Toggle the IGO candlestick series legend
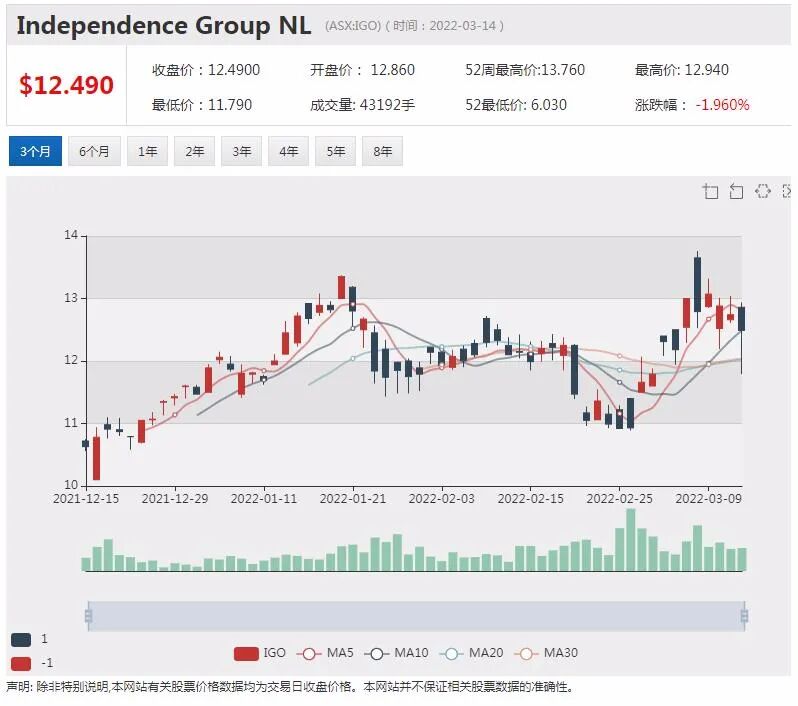The height and width of the screenshot is (706, 798). tap(260, 653)
